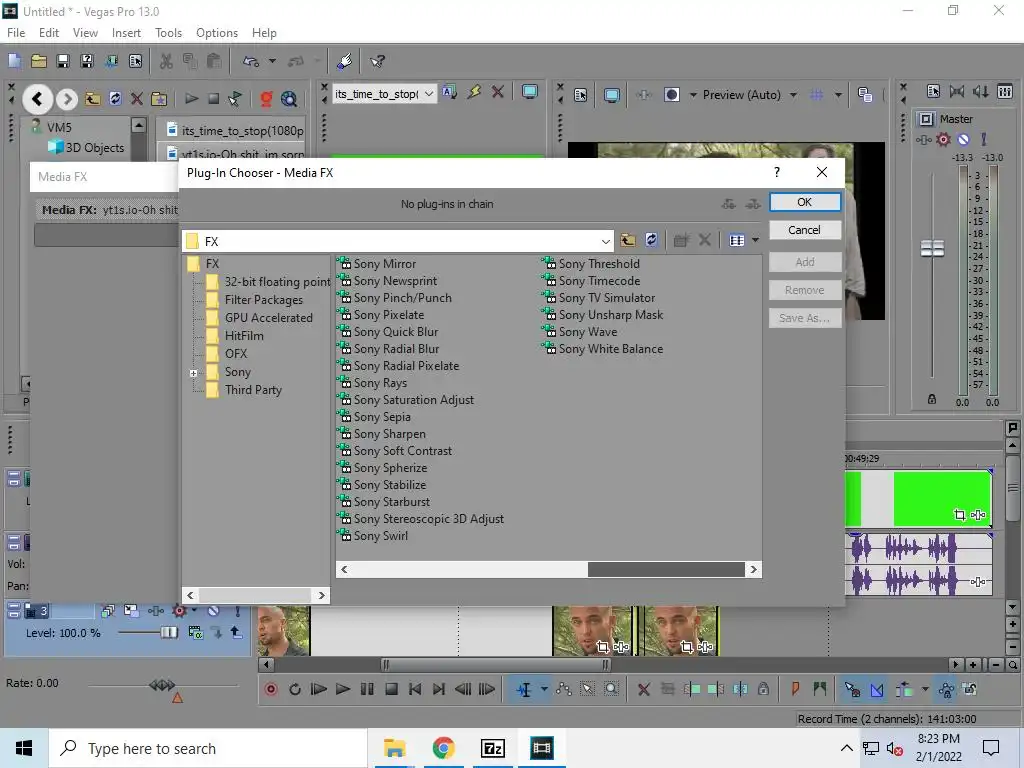Click Cancel in the Plug-In Chooser
Image resolution: width=1024 pixels, height=768 pixels.
(805, 230)
